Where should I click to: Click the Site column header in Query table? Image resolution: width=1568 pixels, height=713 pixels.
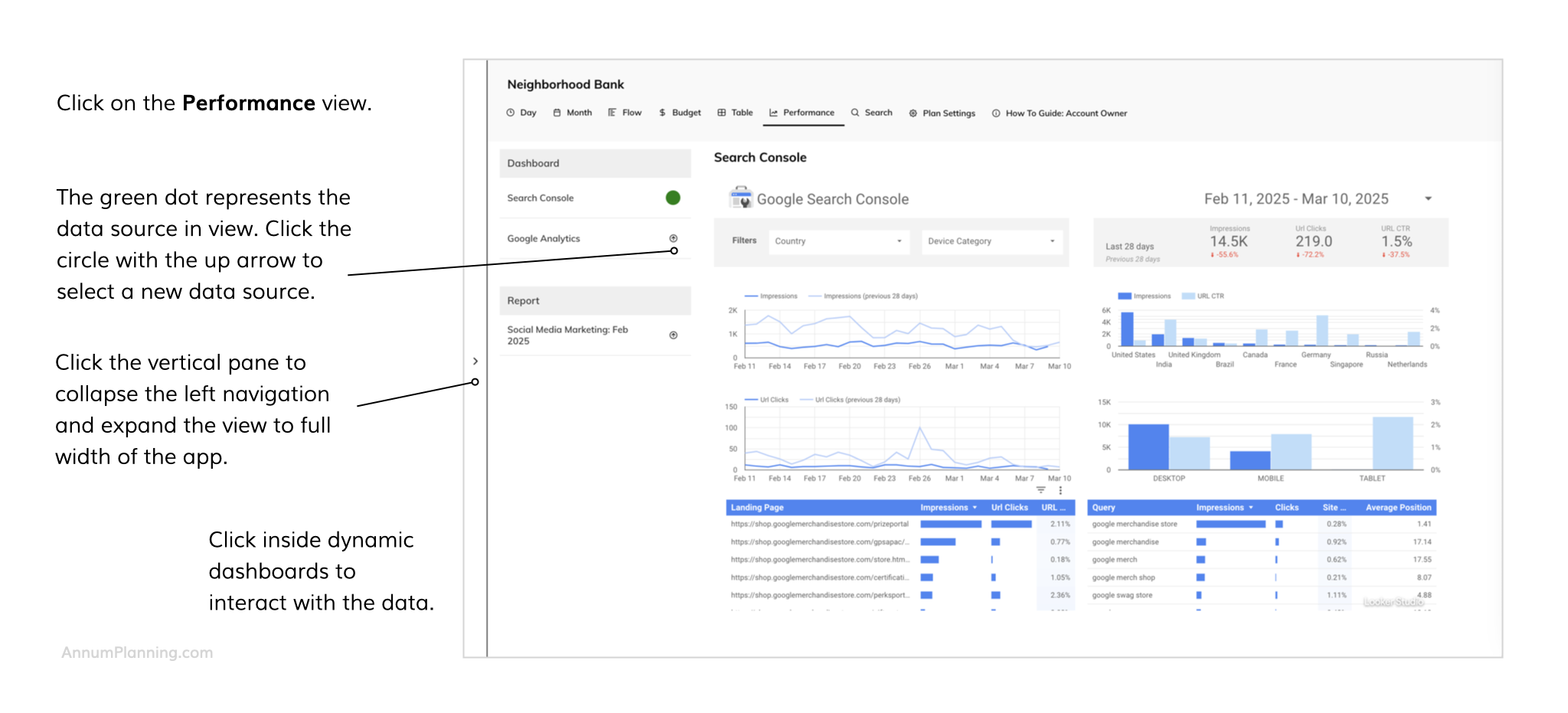pyautogui.click(x=1334, y=508)
